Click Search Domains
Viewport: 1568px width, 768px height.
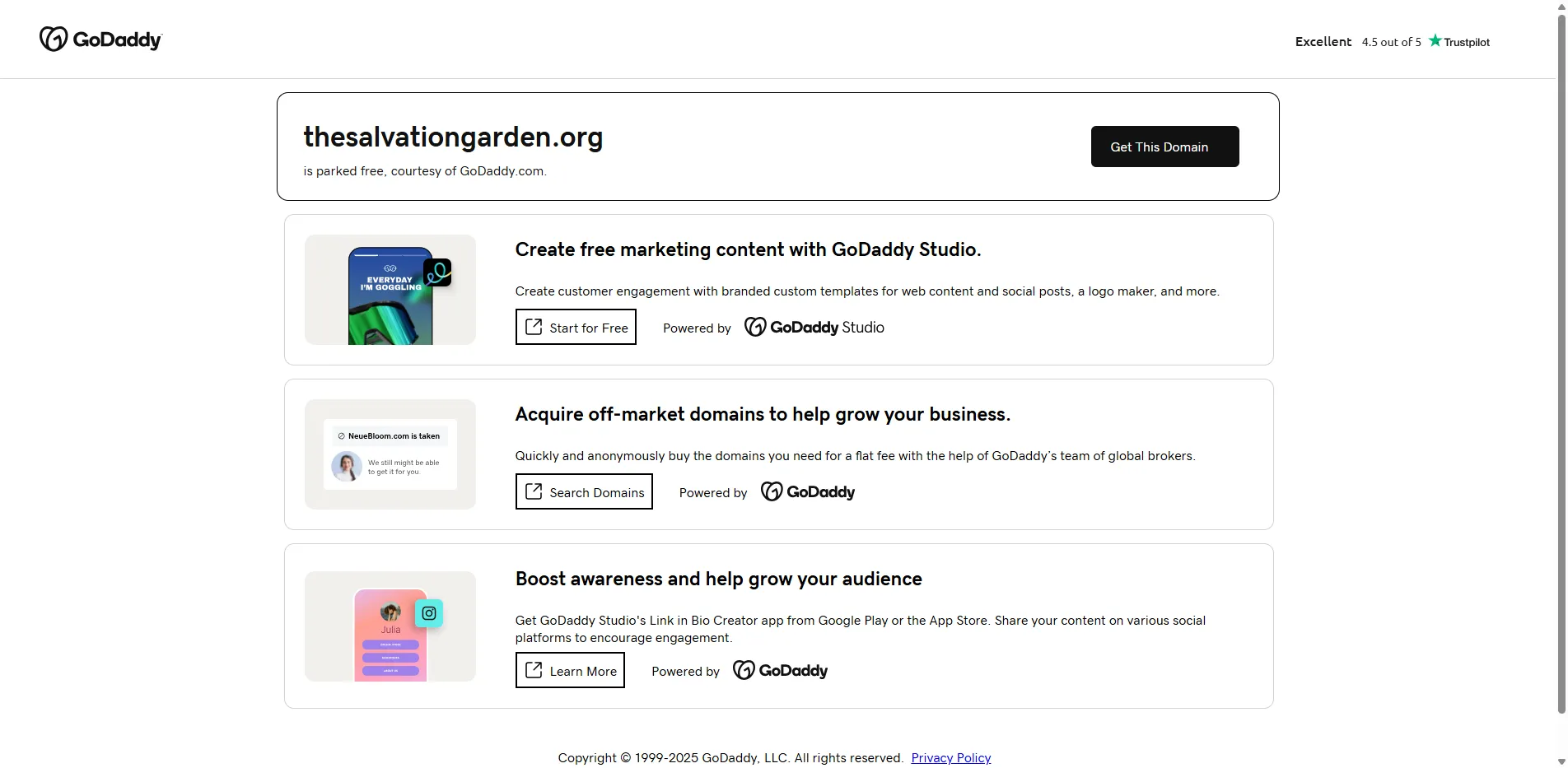[583, 491]
